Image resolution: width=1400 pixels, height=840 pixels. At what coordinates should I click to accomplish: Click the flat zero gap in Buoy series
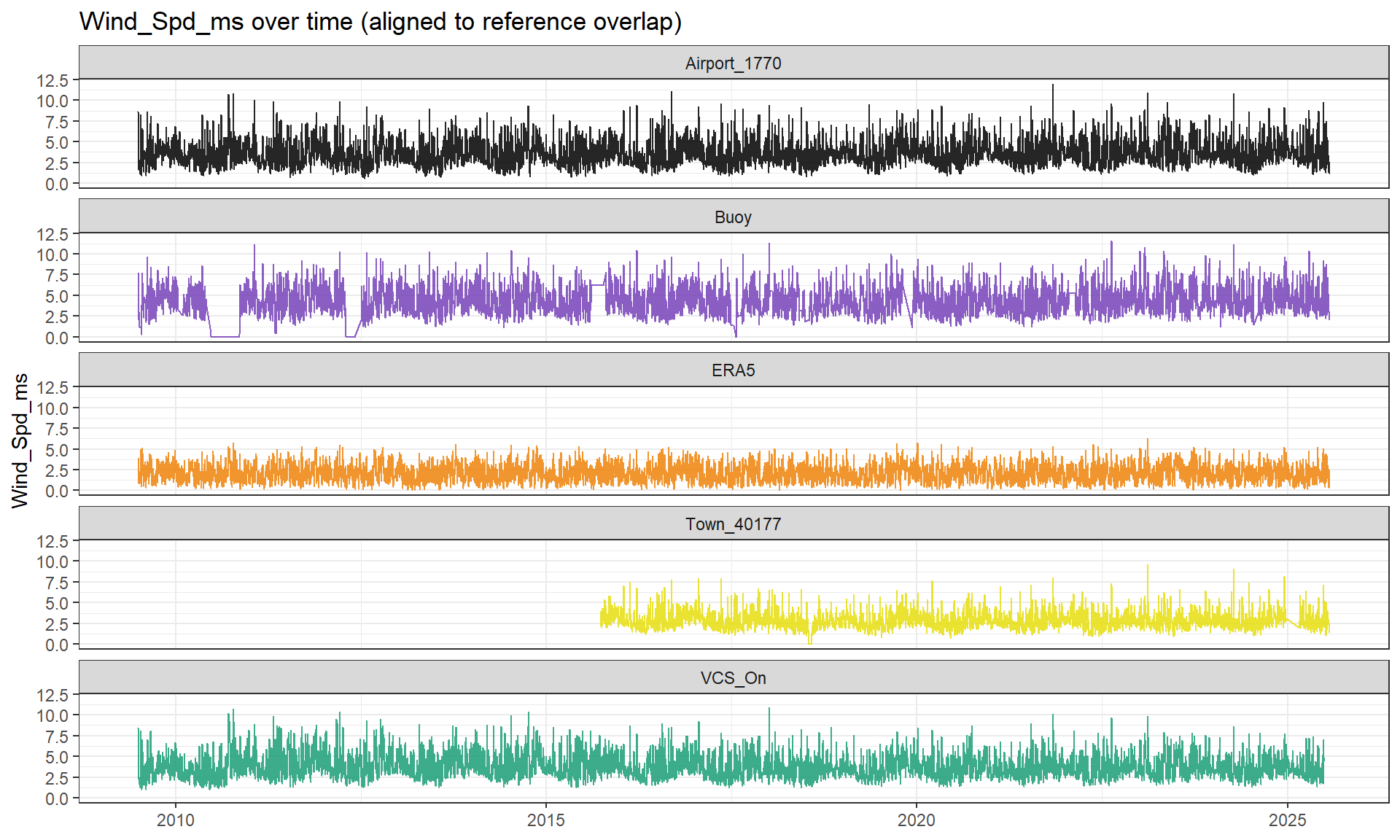tap(225, 336)
